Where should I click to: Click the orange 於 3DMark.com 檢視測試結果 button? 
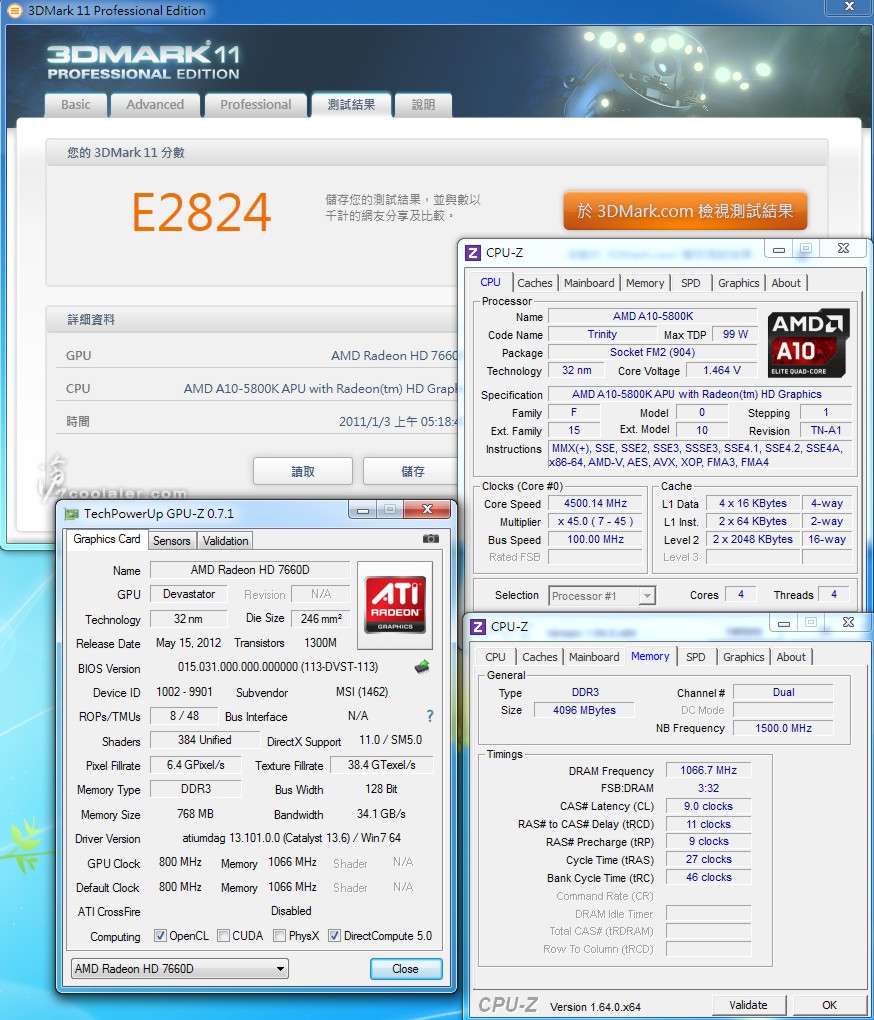pos(685,211)
